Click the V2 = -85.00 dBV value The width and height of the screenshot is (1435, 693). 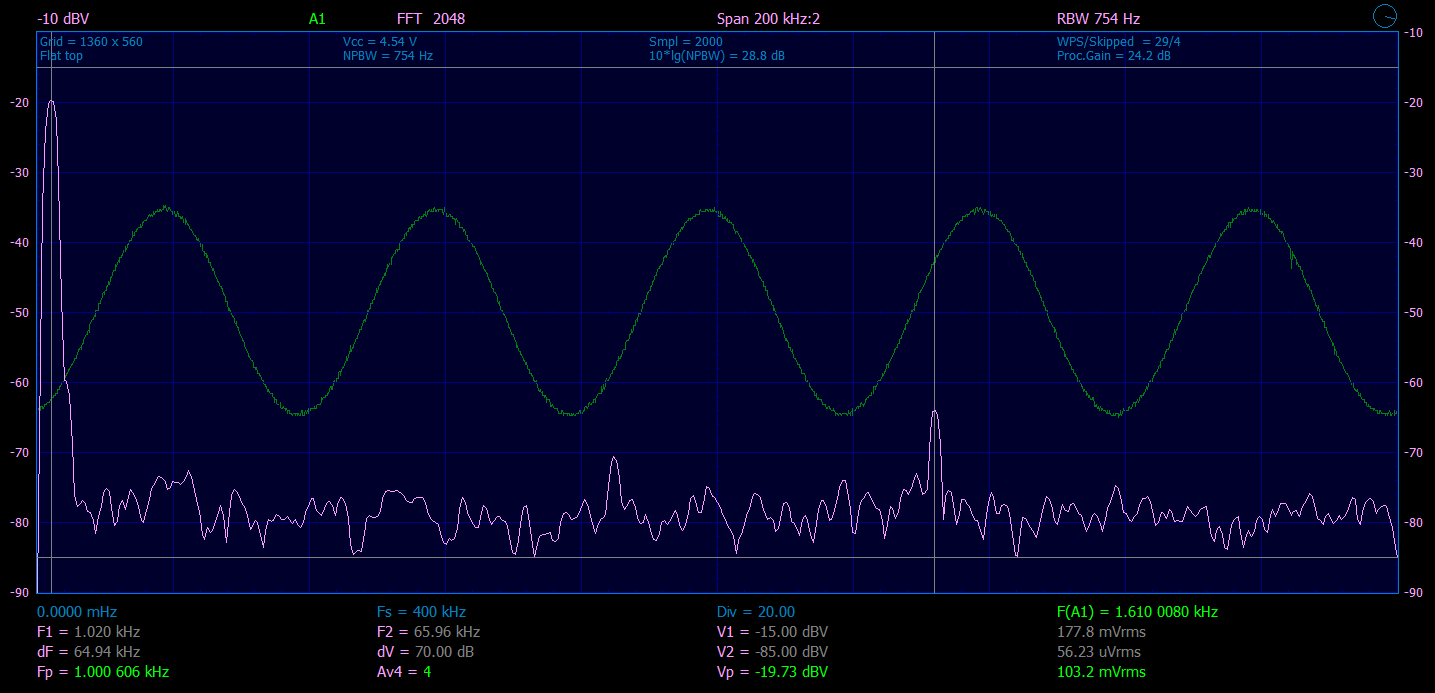(772, 652)
